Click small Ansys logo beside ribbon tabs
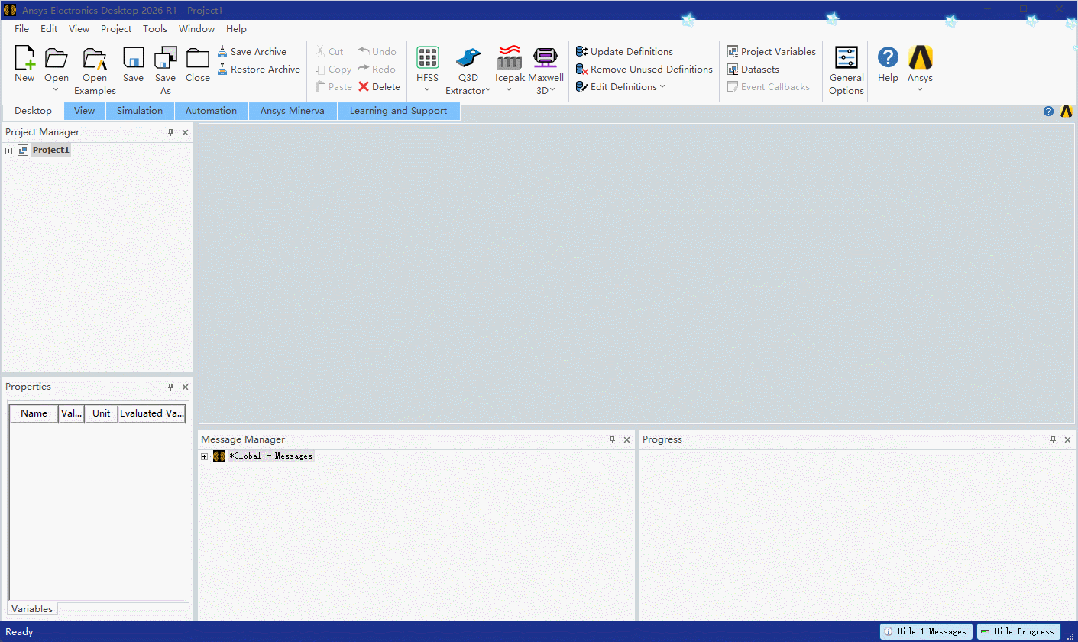 1066,111
